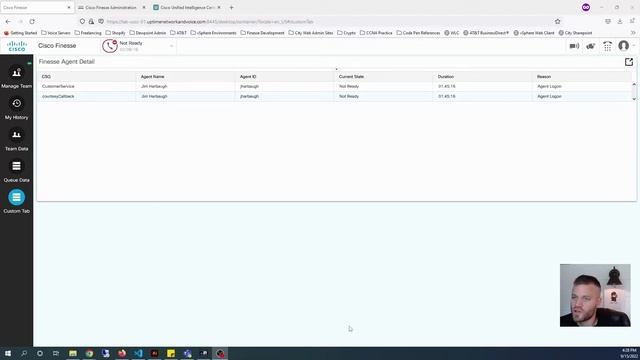Open File Explorer from the taskbar
640x360 pixels.
coord(73,353)
